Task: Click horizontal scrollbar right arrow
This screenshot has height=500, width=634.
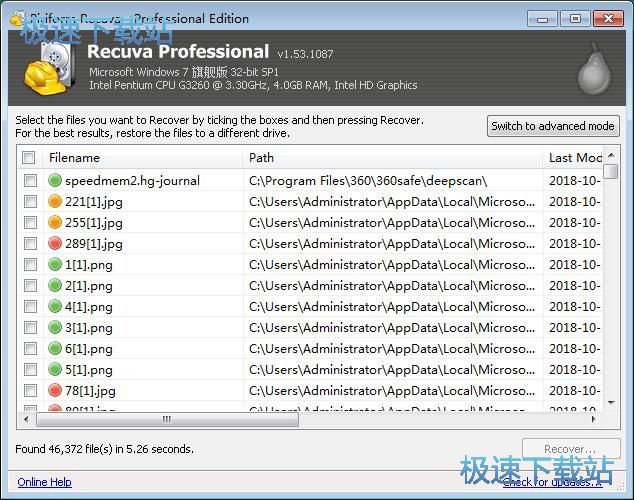Action: (594, 419)
